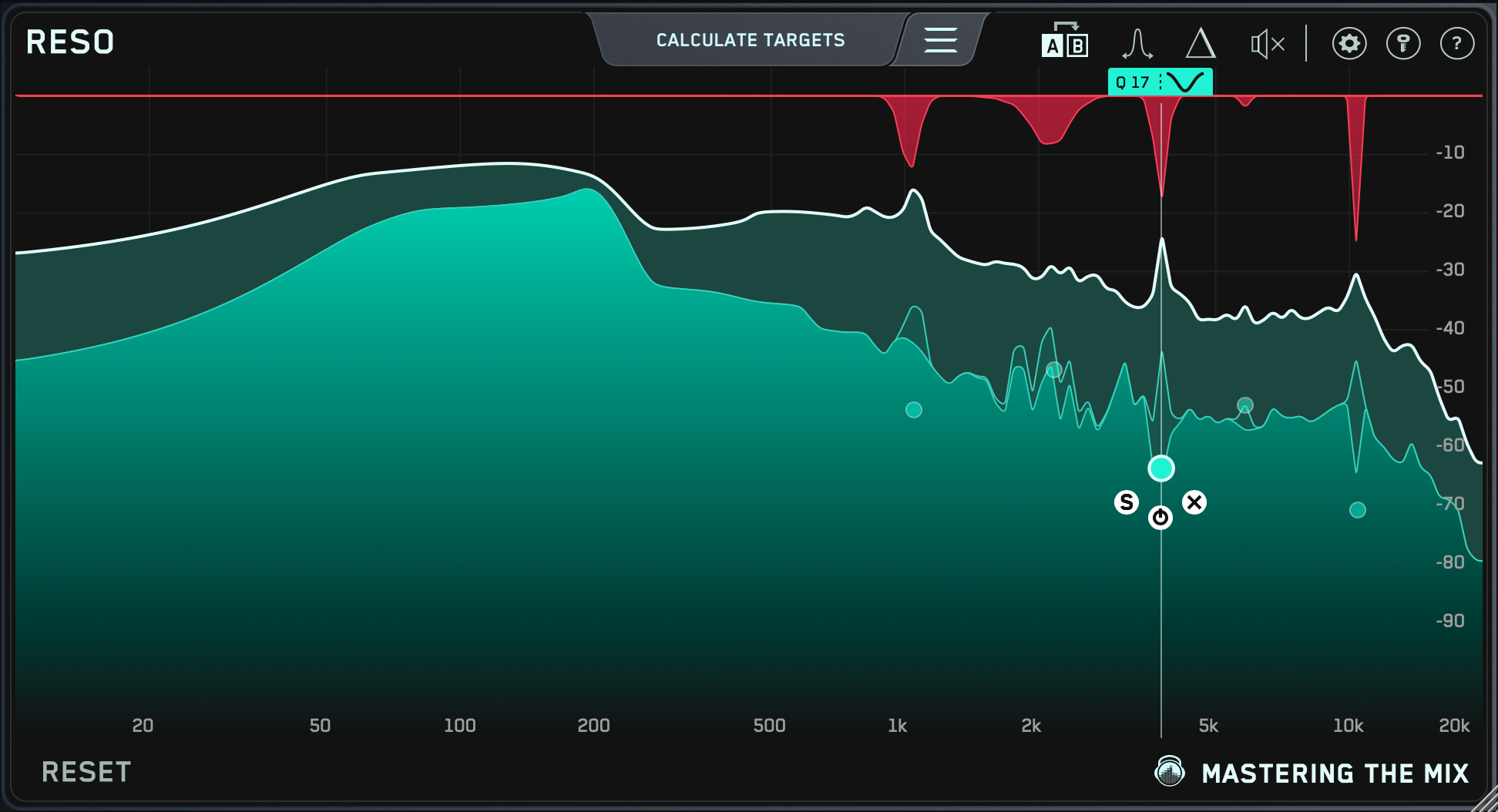Open settings with the gear icon
The image size is (1498, 812).
tap(1349, 44)
